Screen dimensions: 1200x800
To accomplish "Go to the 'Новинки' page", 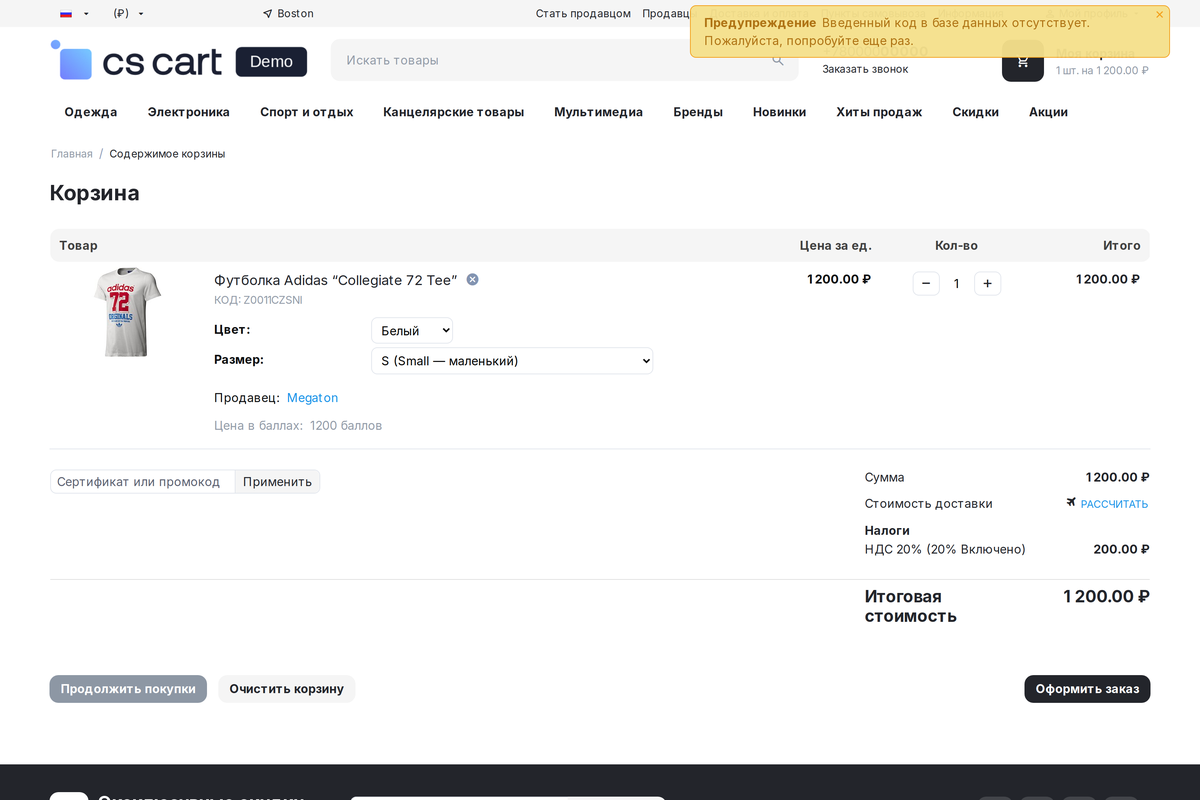I will [x=780, y=112].
